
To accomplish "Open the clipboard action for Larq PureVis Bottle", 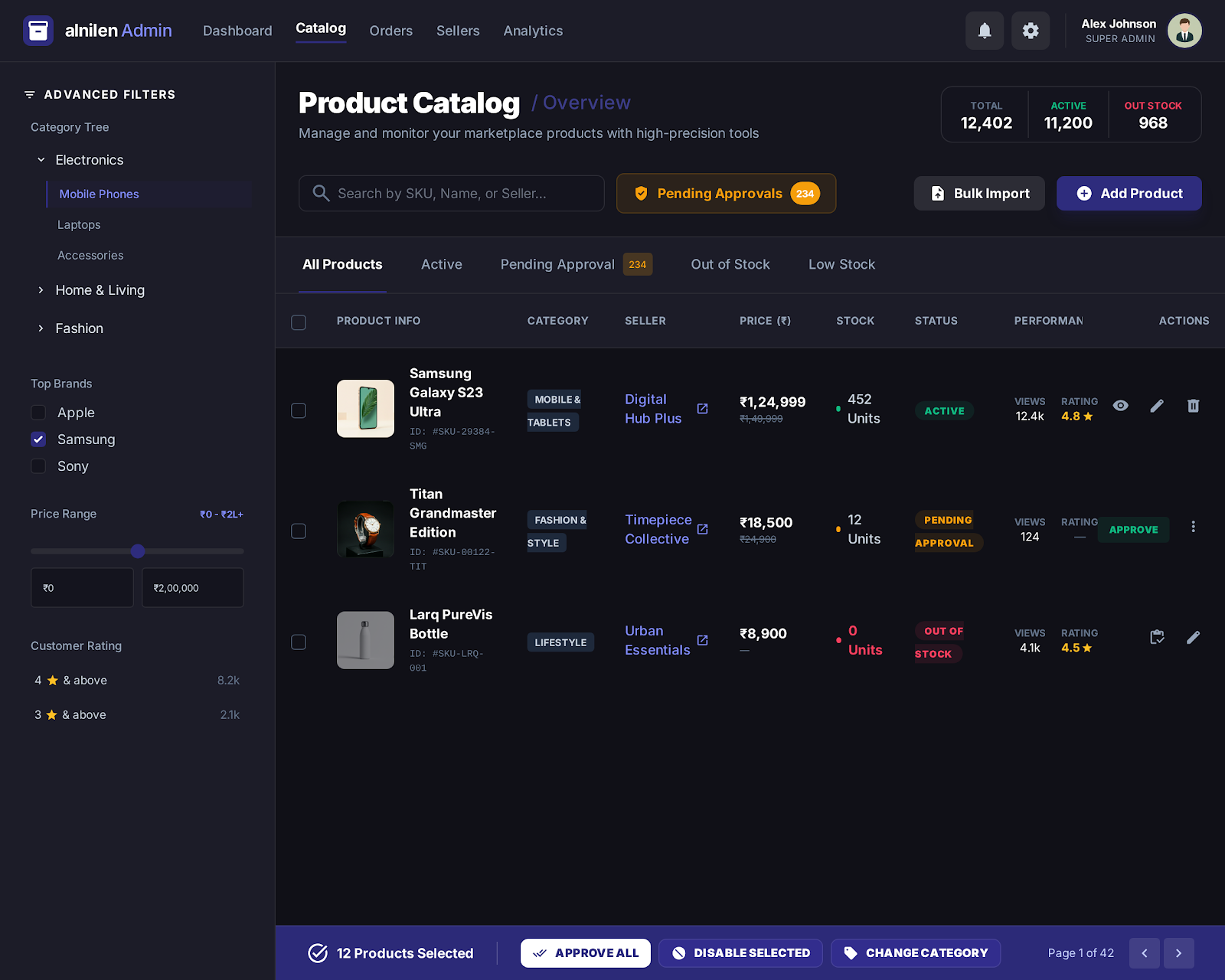I will [1157, 636].
